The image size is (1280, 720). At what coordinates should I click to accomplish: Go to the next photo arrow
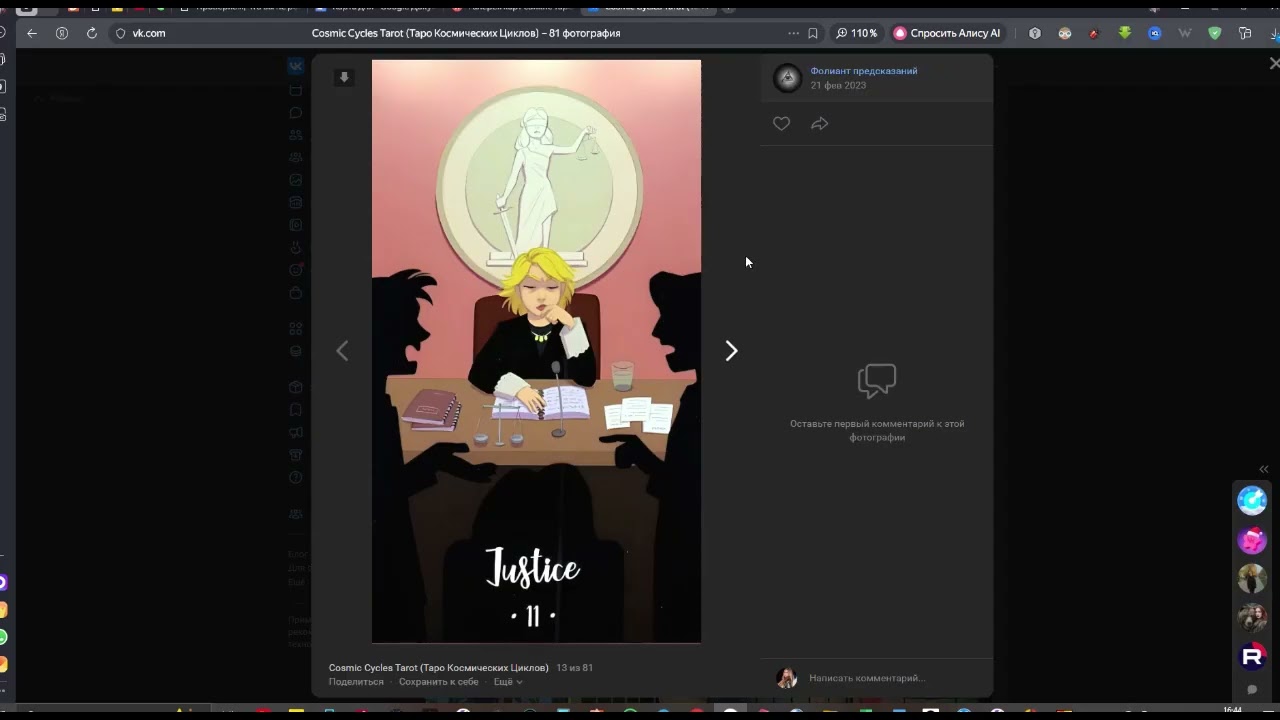tap(731, 351)
